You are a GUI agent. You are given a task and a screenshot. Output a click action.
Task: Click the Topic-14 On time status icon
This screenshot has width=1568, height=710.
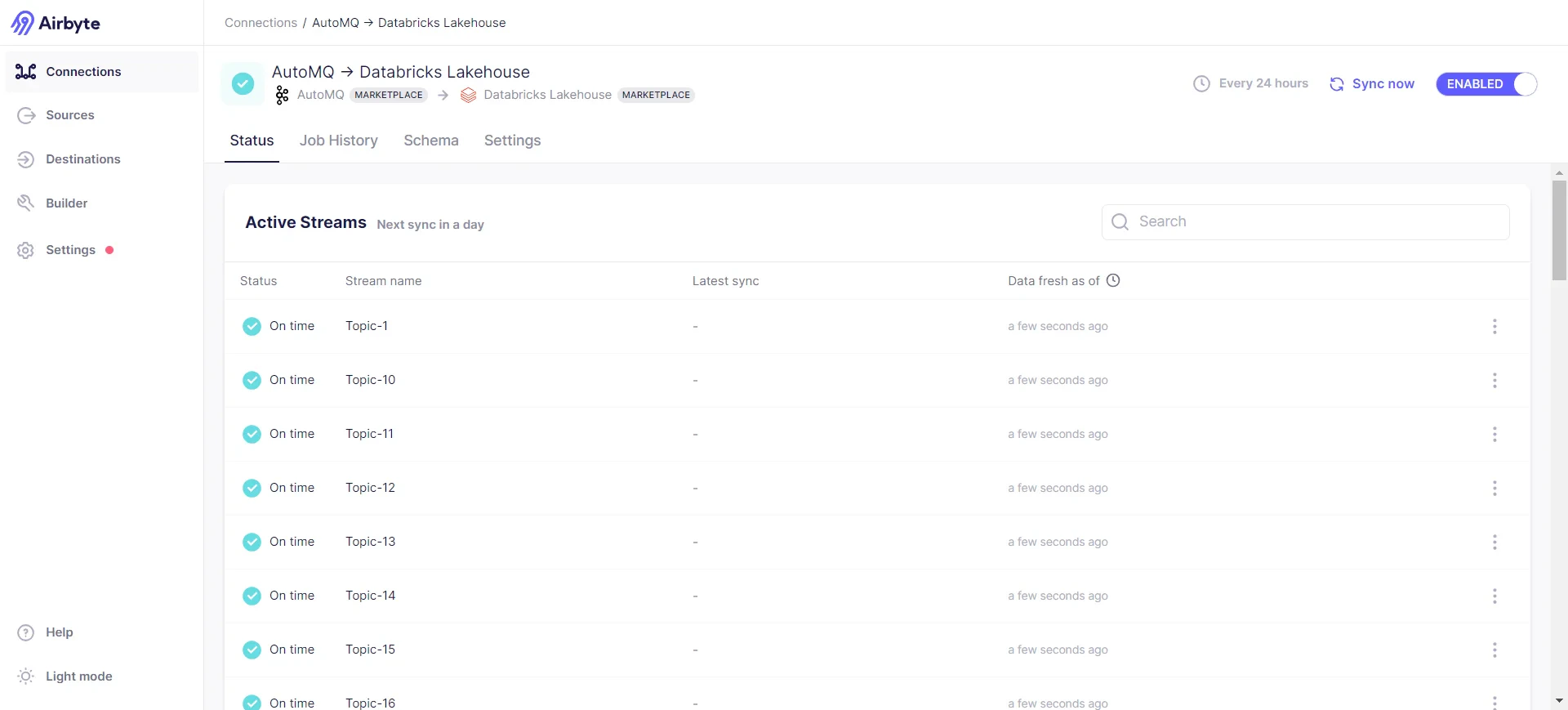pos(252,596)
